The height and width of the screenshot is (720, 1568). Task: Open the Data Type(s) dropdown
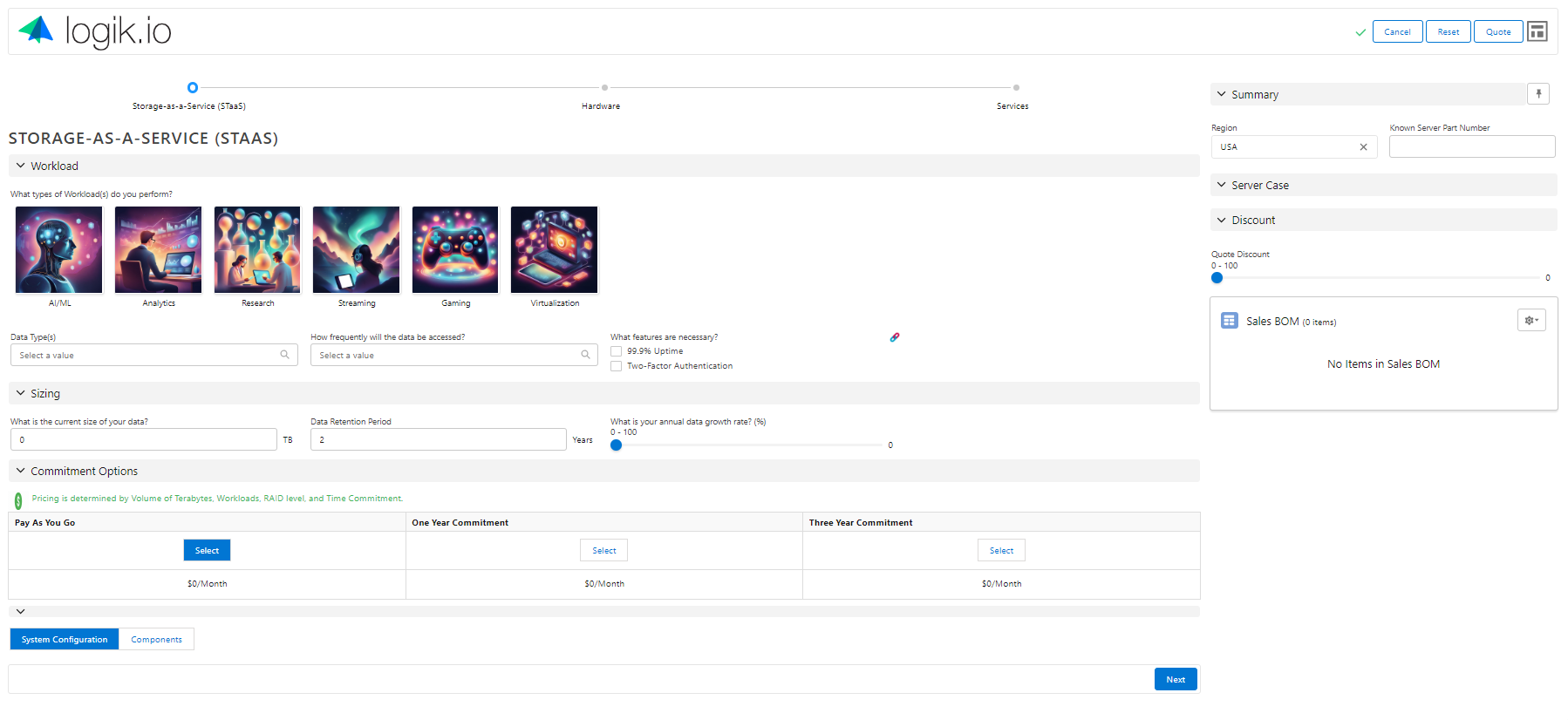pos(153,356)
